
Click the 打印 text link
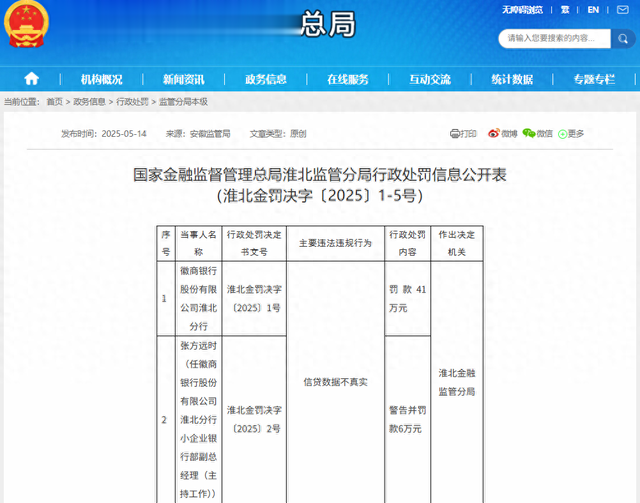click(x=468, y=134)
